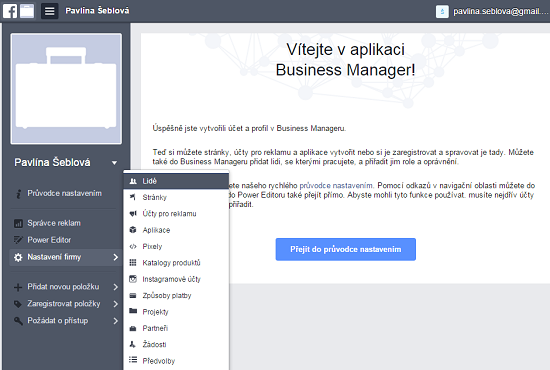Viewport: 550px width, 370px height.
Task: Click Pavlína Šeblová name in top bar
Action: [x=97, y=11]
